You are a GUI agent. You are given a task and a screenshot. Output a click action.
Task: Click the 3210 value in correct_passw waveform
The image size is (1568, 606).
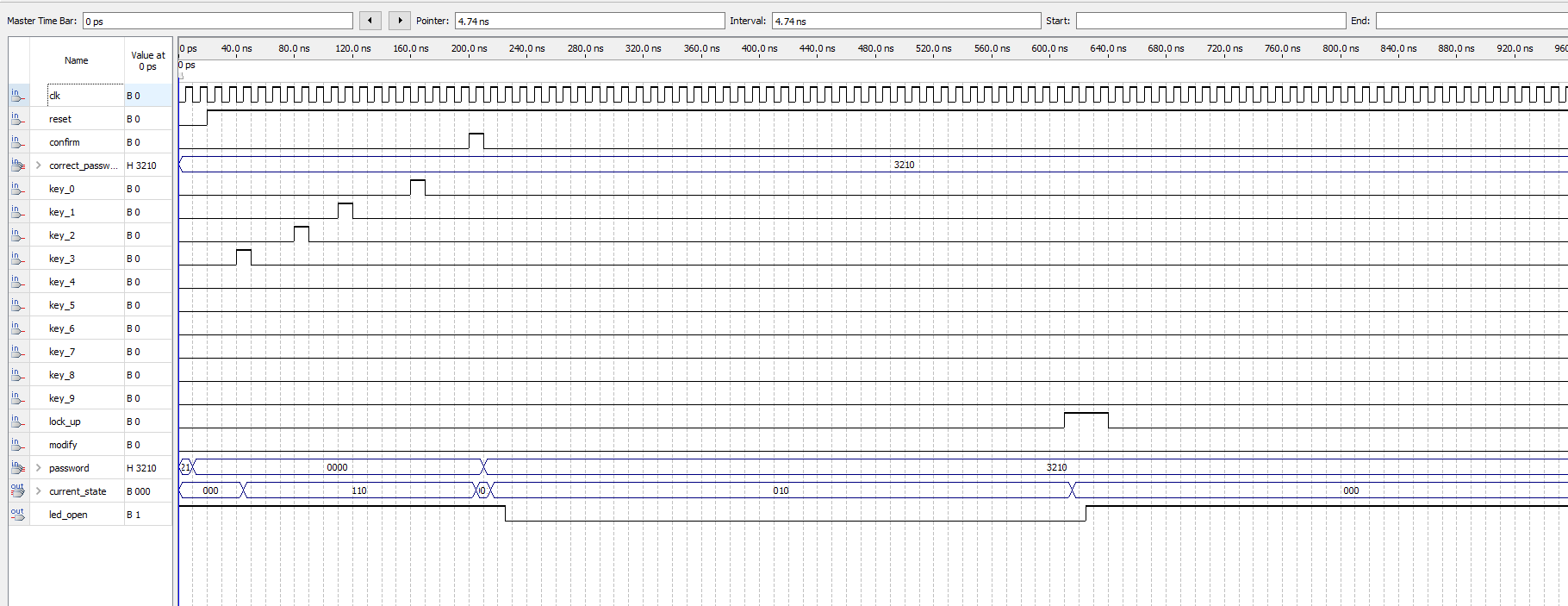point(904,165)
